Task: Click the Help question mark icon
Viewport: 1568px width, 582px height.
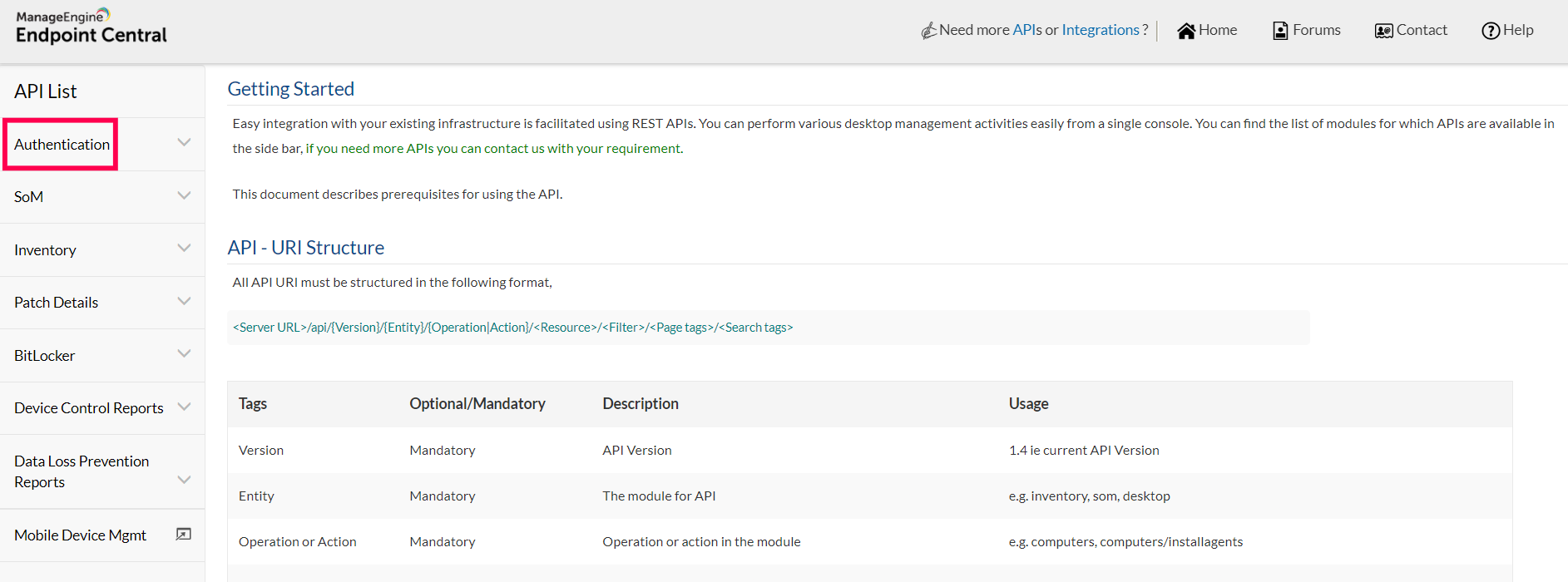Action: (1491, 31)
